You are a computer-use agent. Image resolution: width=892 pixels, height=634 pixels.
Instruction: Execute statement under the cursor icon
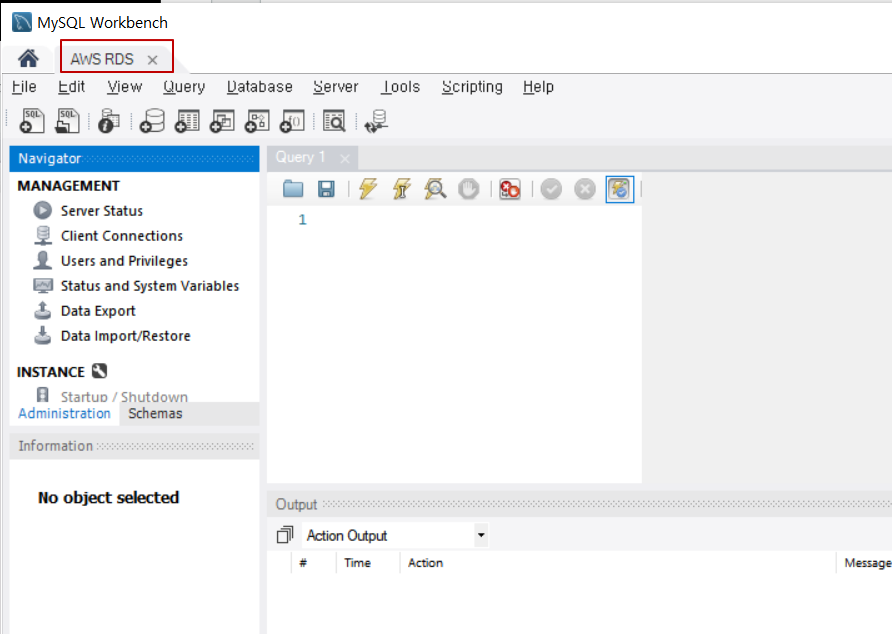(x=402, y=188)
